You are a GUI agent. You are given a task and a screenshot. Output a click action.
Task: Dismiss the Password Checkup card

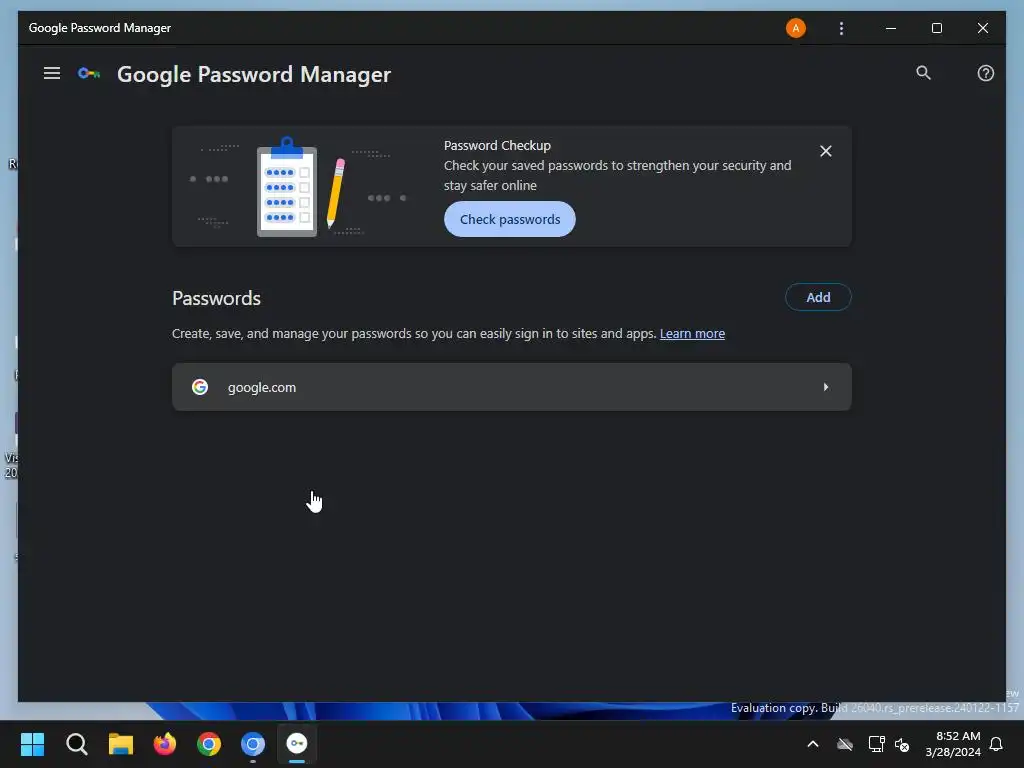pyautogui.click(x=825, y=152)
